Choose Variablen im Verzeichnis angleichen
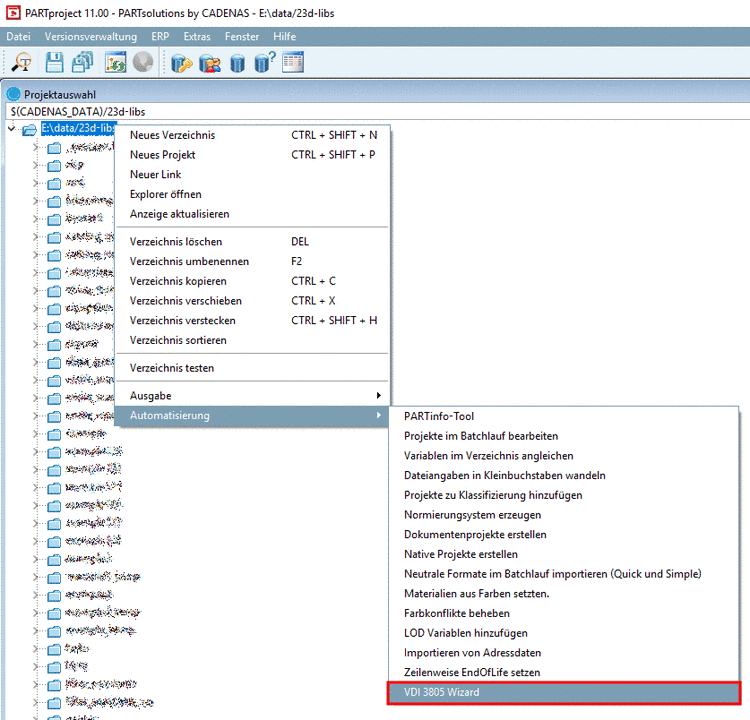 tap(564, 455)
